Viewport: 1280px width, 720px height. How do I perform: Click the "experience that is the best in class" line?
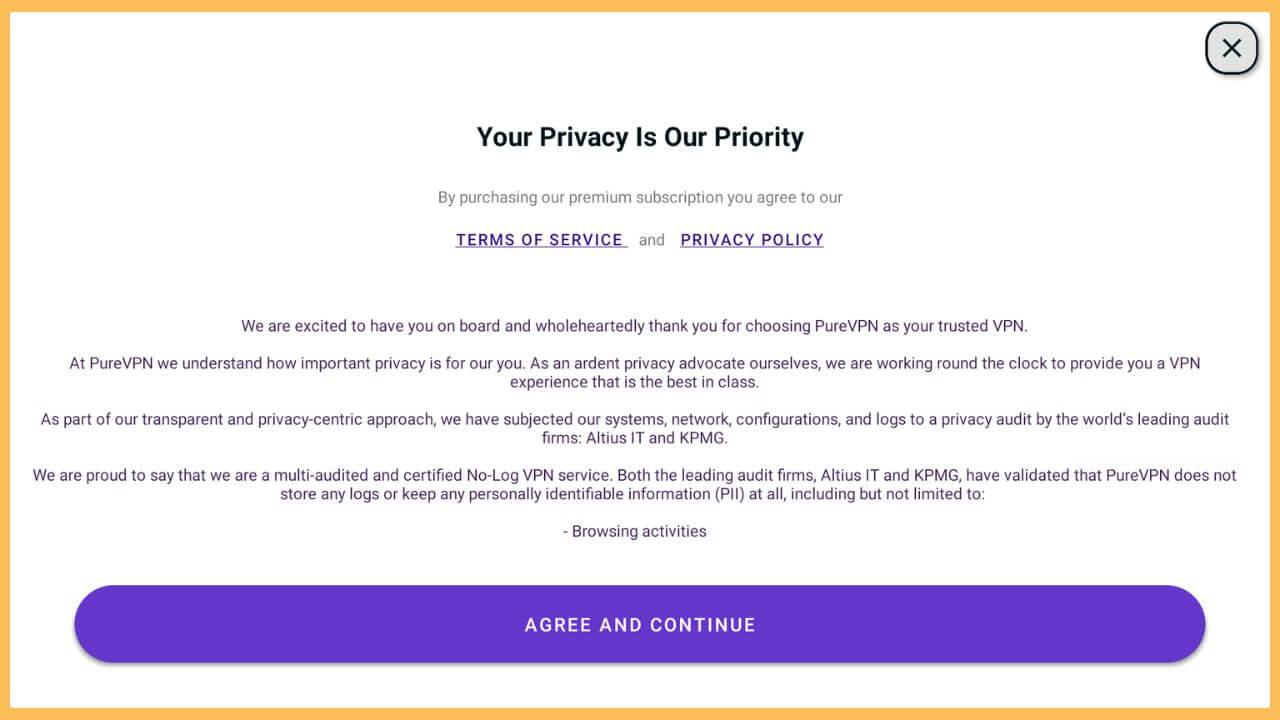[x=634, y=382]
